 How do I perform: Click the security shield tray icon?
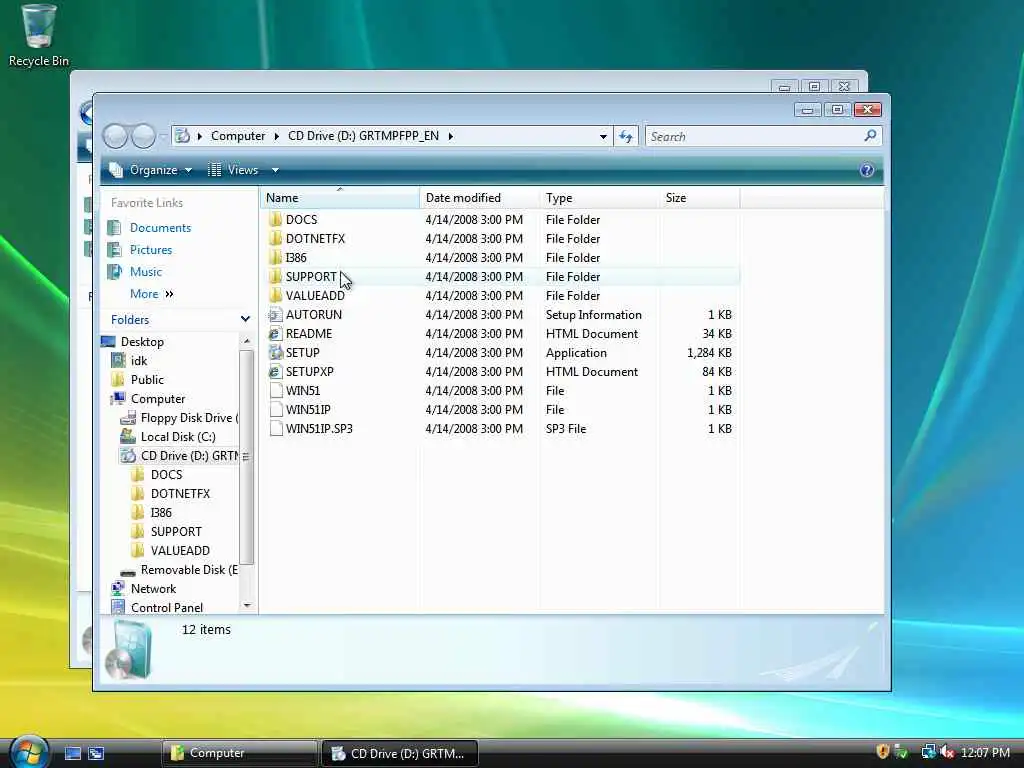click(883, 752)
